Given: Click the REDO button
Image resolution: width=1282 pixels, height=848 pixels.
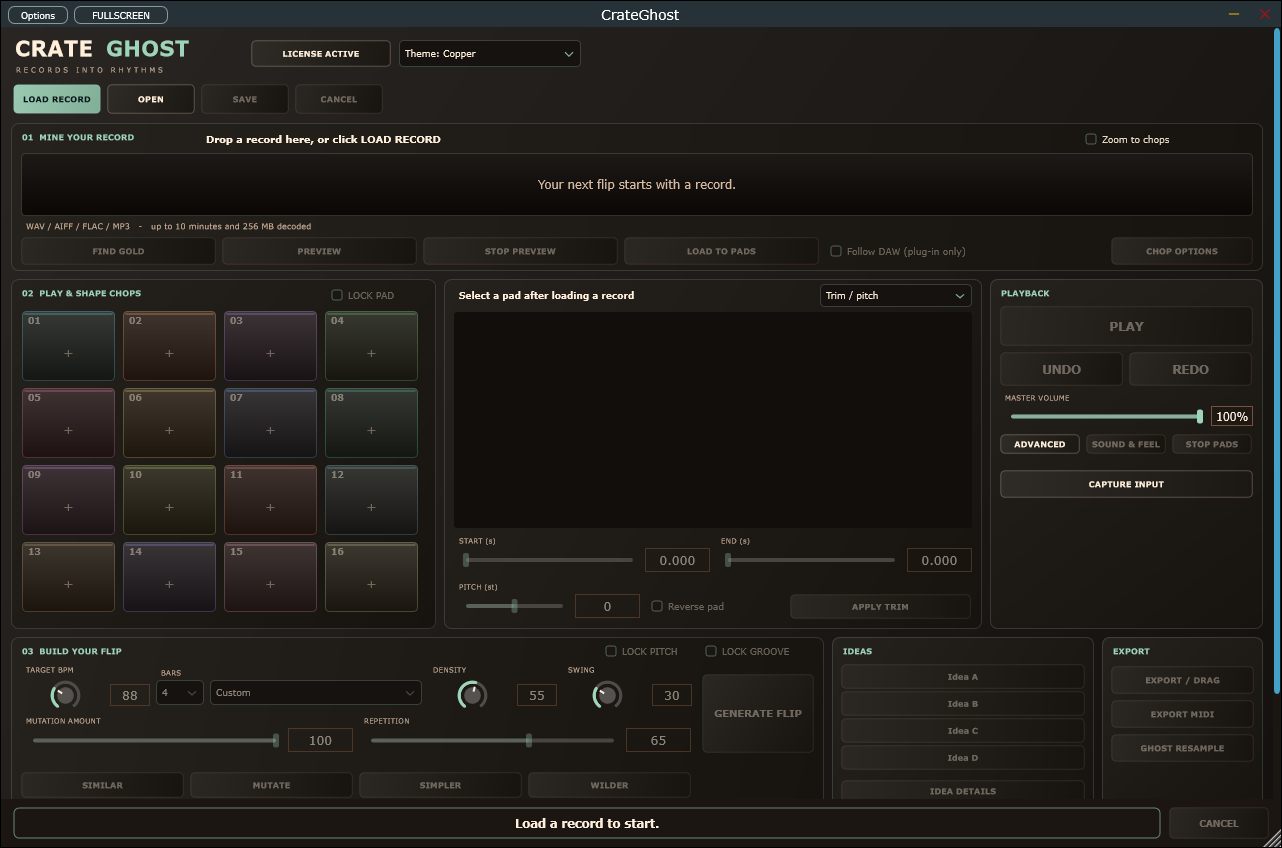Looking at the screenshot, I should [x=1190, y=369].
